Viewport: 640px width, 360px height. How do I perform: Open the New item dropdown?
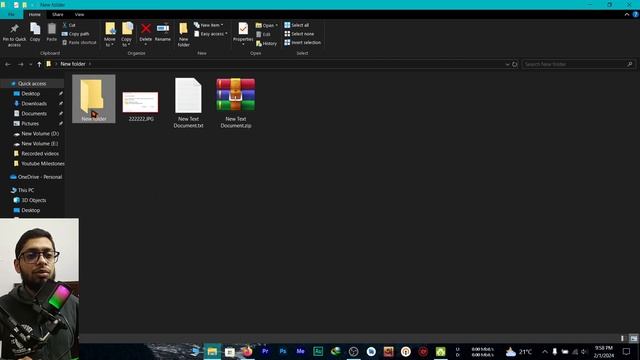[x=209, y=25]
